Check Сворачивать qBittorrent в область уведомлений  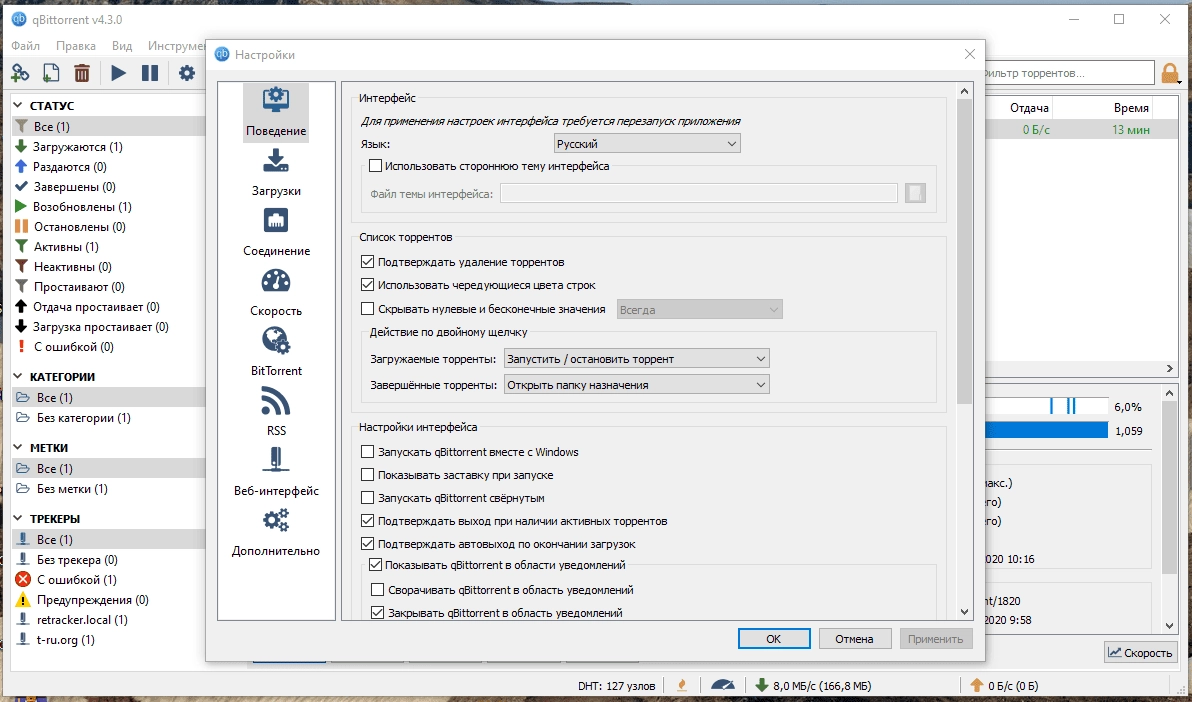point(378,589)
